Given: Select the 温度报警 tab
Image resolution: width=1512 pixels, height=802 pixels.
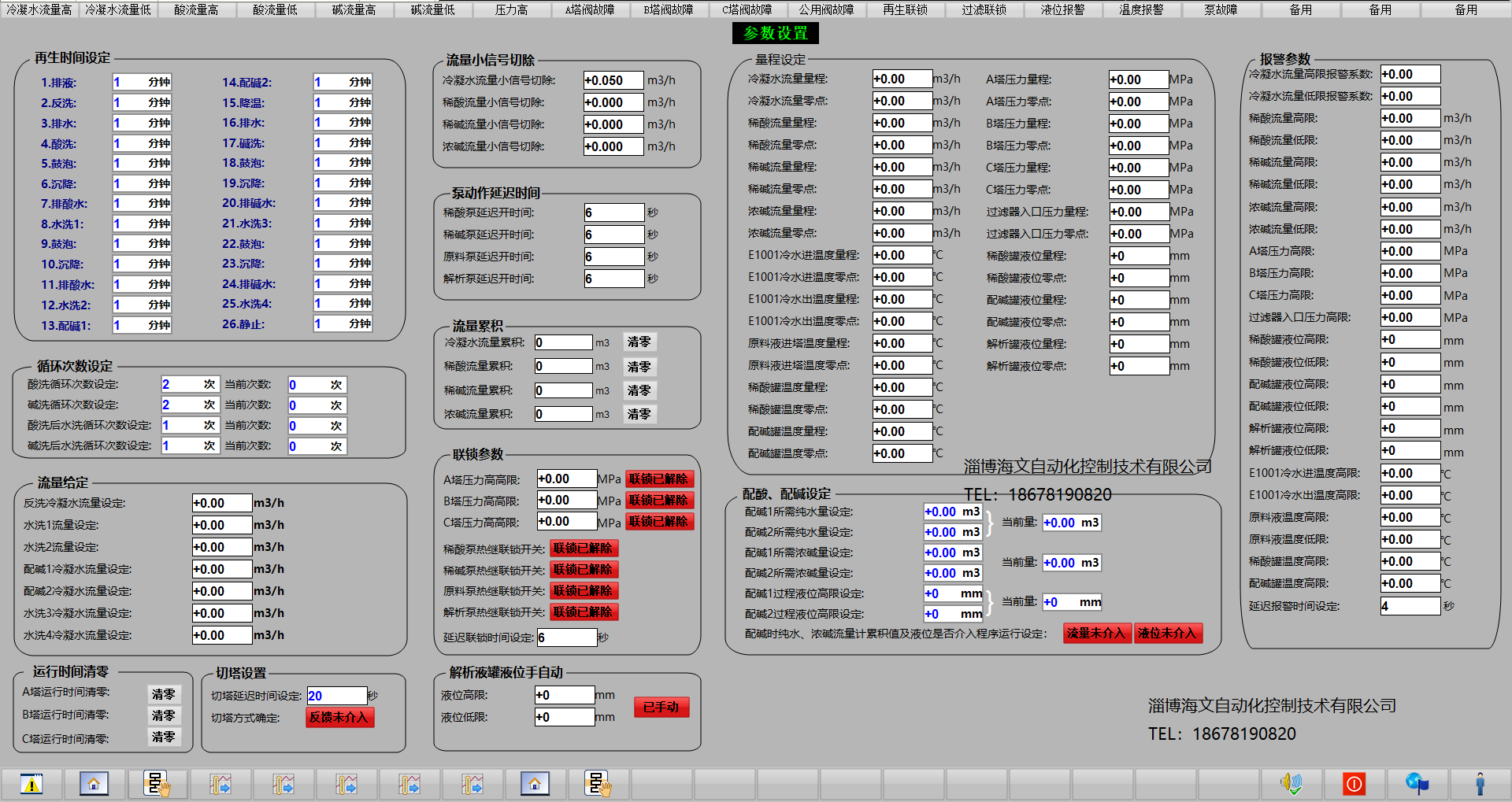Looking at the screenshot, I should [x=1142, y=9].
